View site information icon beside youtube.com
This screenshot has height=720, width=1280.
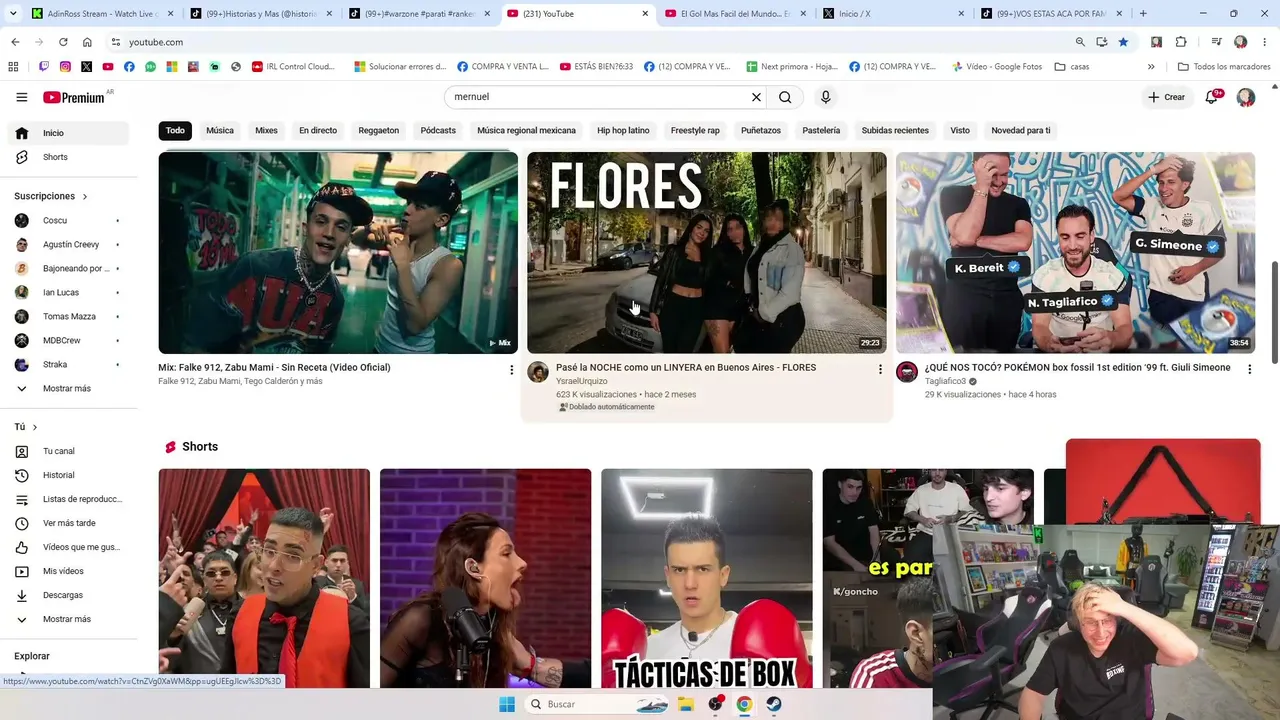point(116,42)
